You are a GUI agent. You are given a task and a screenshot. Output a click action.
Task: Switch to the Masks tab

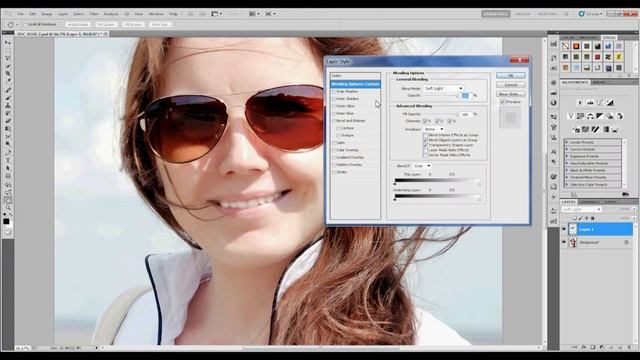[599, 82]
